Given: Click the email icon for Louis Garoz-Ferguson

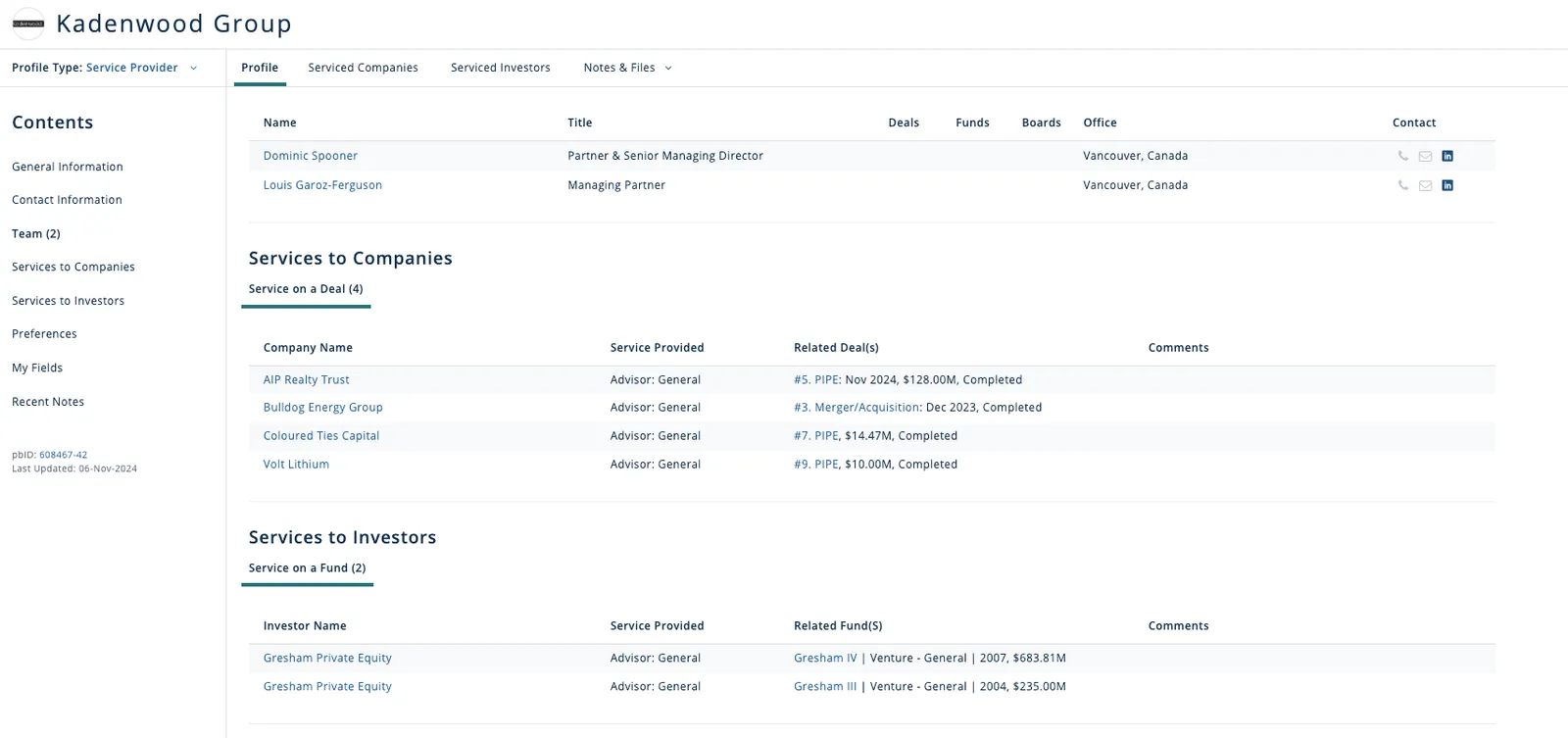Looking at the screenshot, I should coord(1425,185).
